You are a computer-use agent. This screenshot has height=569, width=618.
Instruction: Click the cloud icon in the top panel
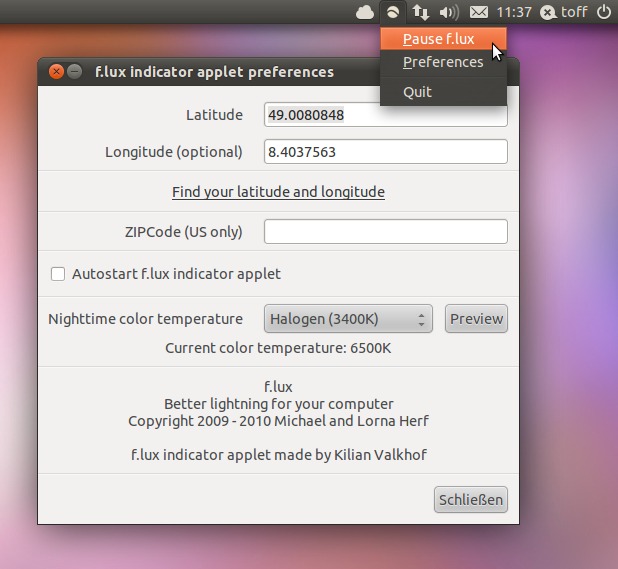click(x=364, y=12)
